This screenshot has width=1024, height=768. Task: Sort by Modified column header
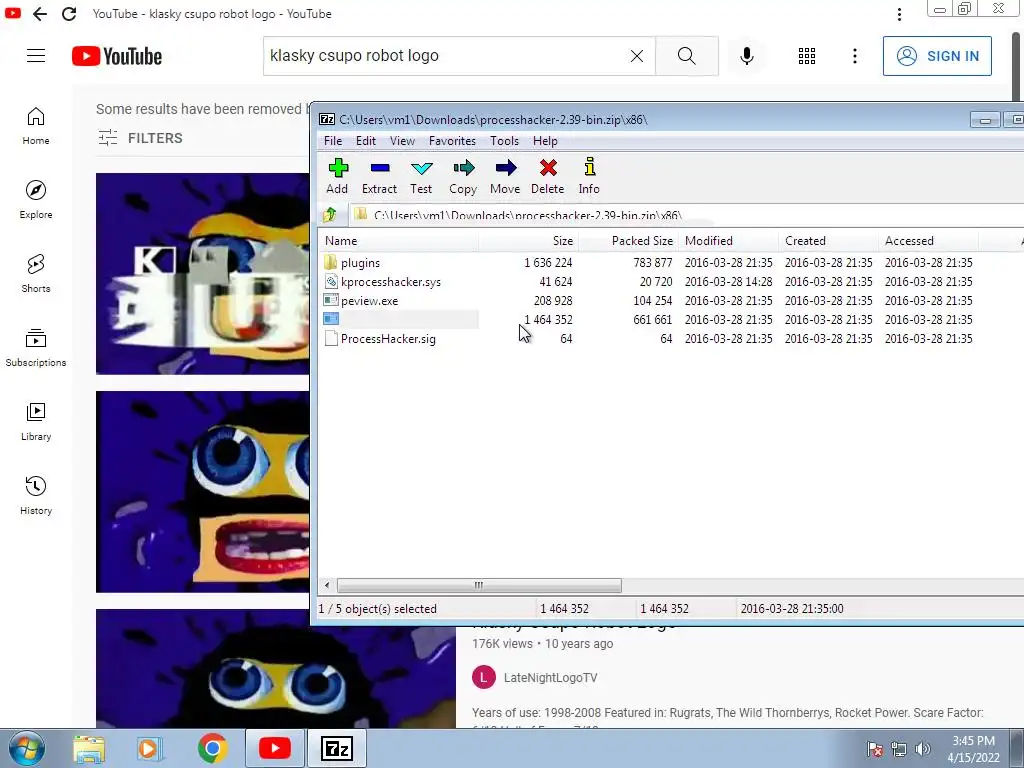pos(728,241)
